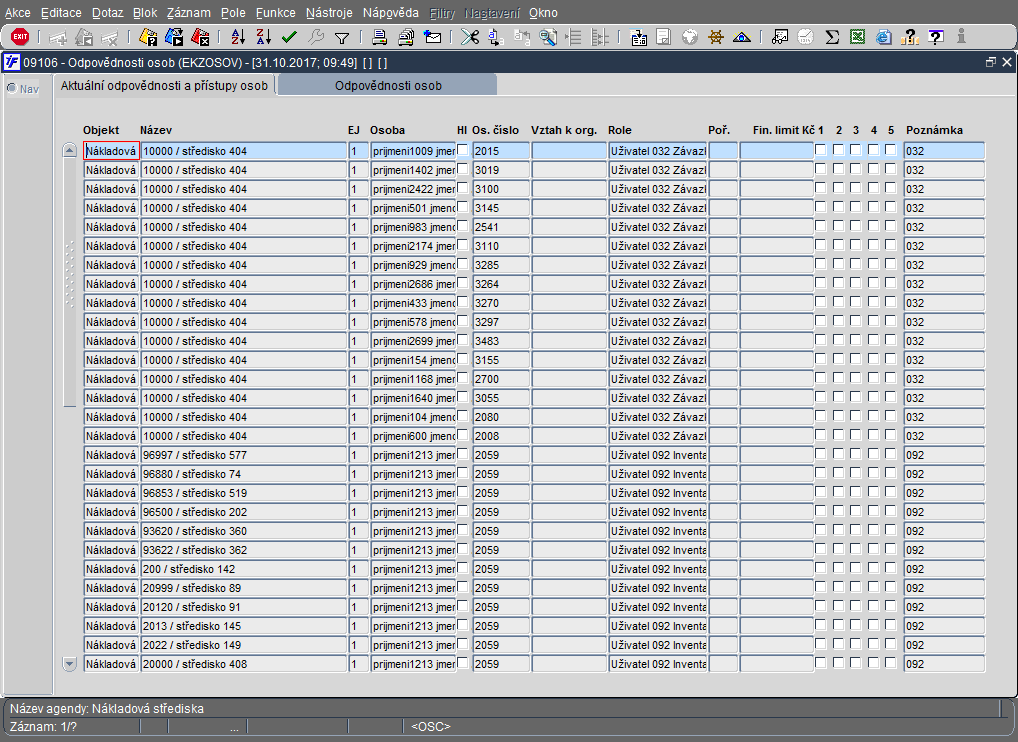Click the scissors cut icon

click(470, 37)
